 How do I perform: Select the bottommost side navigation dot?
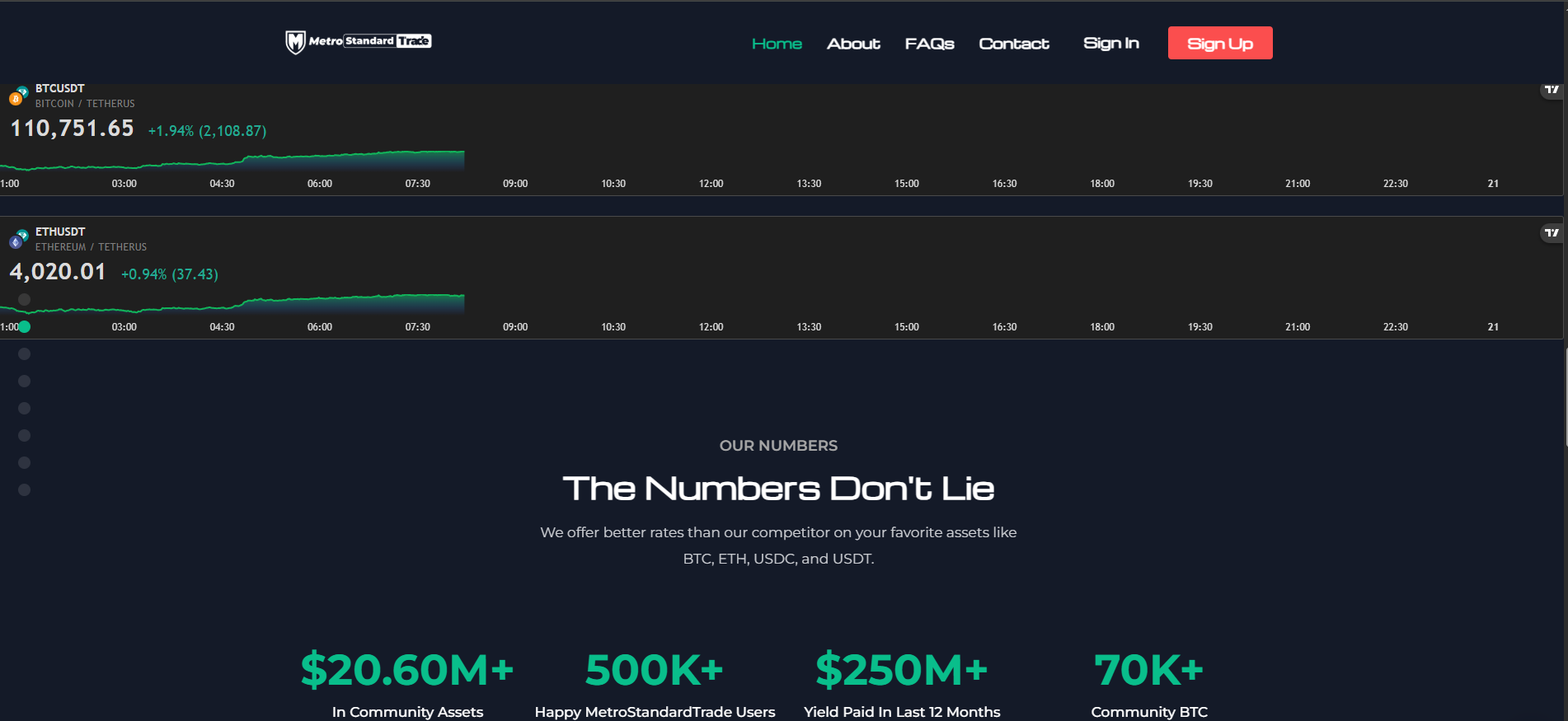coord(25,490)
